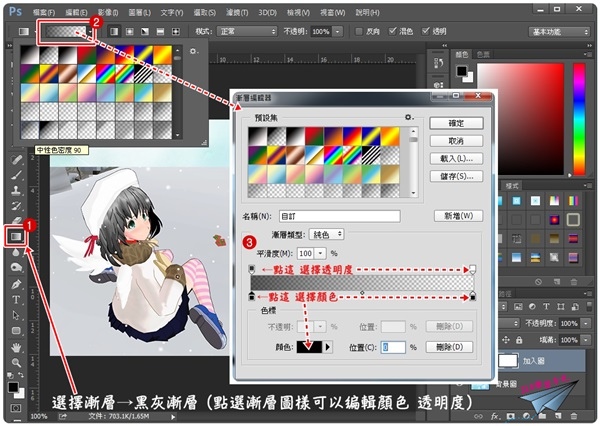Select the Healing Brush tool
Image resolution: width=600 pixels, height=426 pixels.
16,160
